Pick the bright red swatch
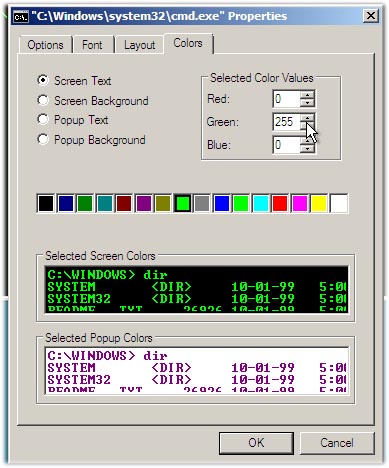 coord(280,203)
